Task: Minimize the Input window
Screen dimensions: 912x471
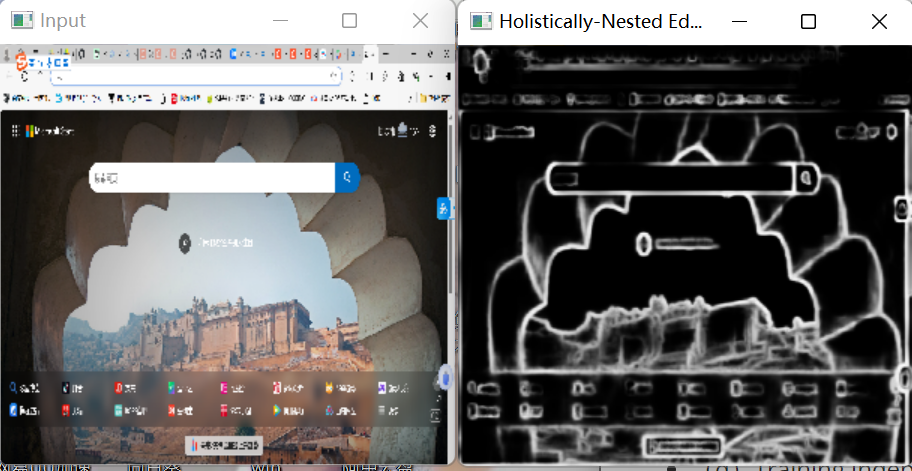Action: (x=279, y=21)
